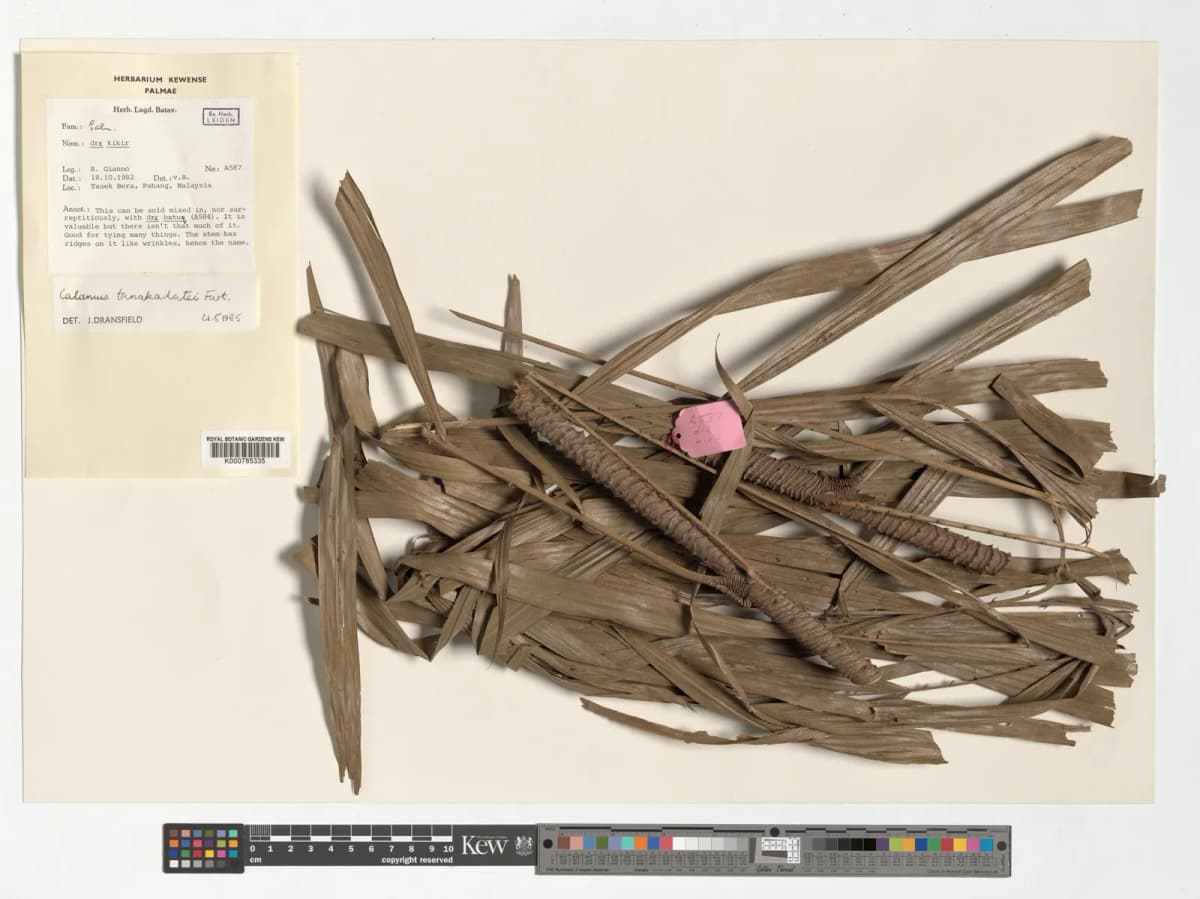Click the collection number 'A567'
This screenshot has width=1200, height=899.
233,169
